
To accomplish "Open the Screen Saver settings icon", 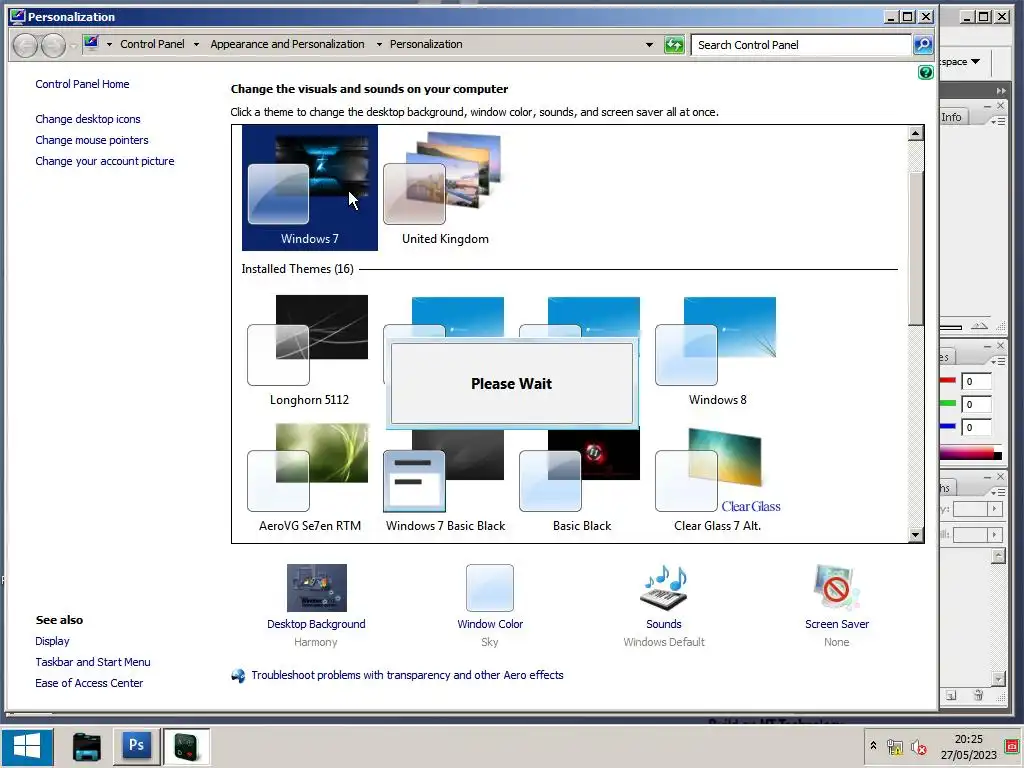I will pos(837,588).
